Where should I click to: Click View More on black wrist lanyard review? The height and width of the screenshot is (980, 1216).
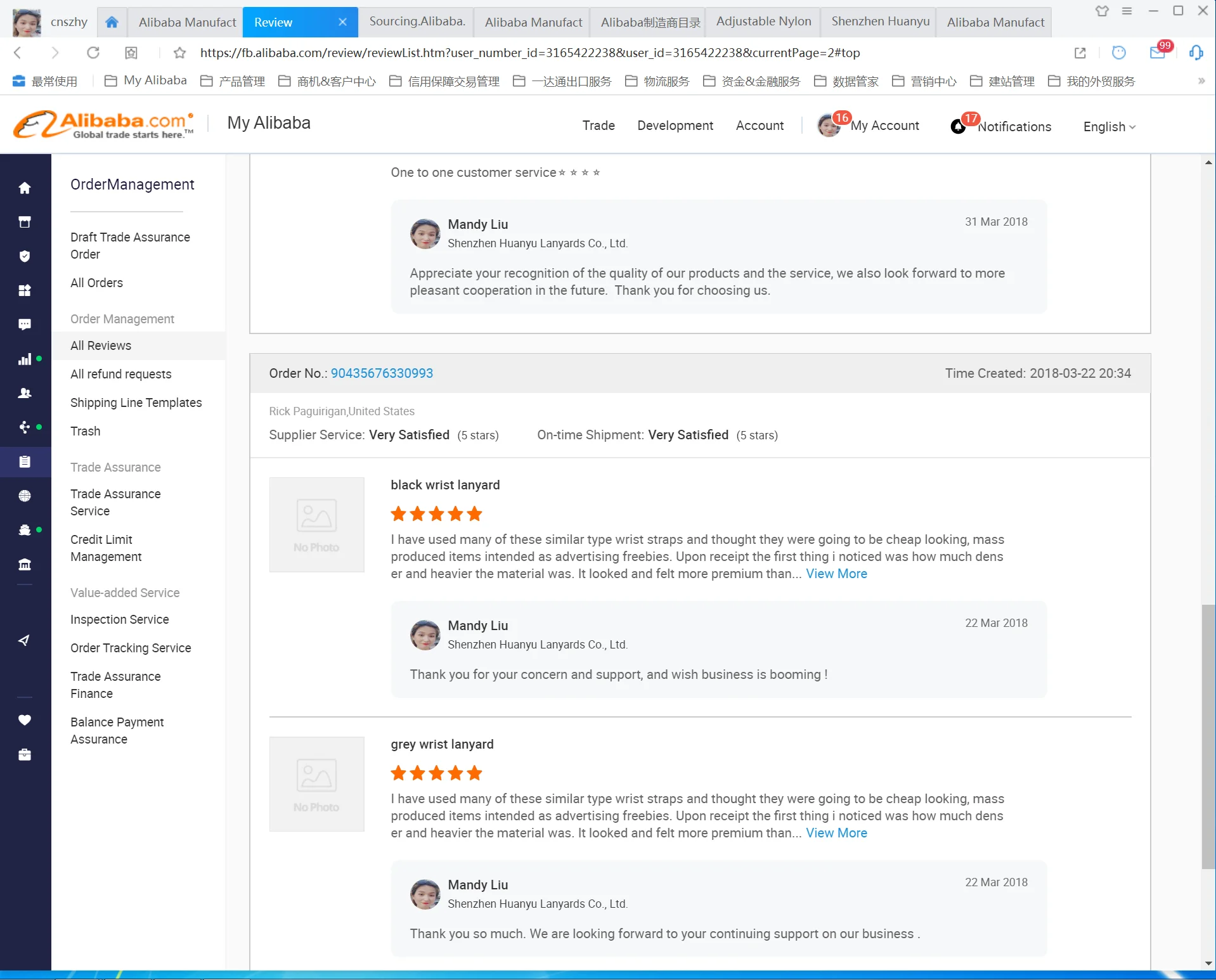pyautogui.click(x=836, y=574)
